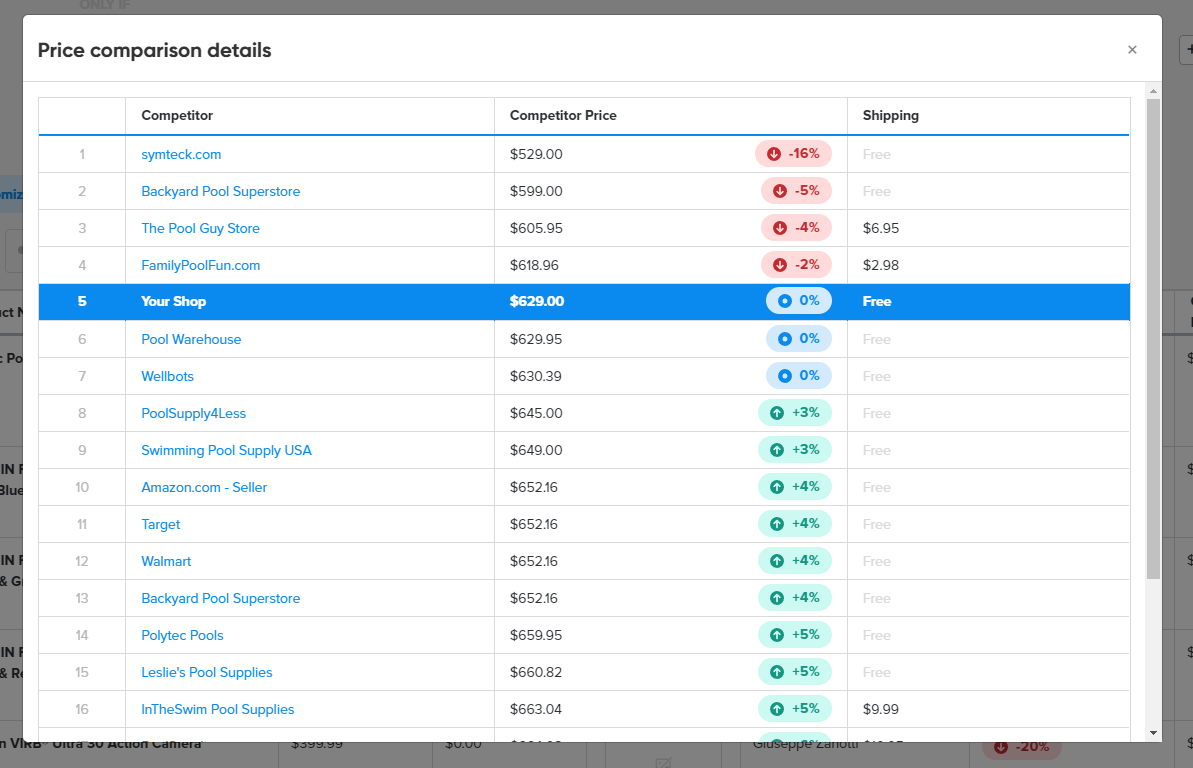1193x768 pixels.
Task: Click the -4% price difference badge
Action: click(796, 228)
